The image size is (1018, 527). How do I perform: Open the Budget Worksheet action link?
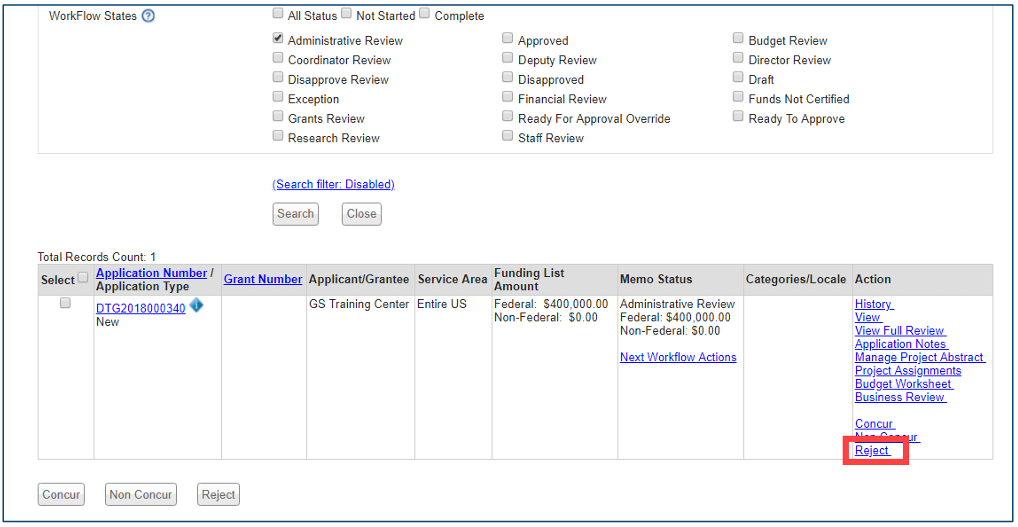903,384
